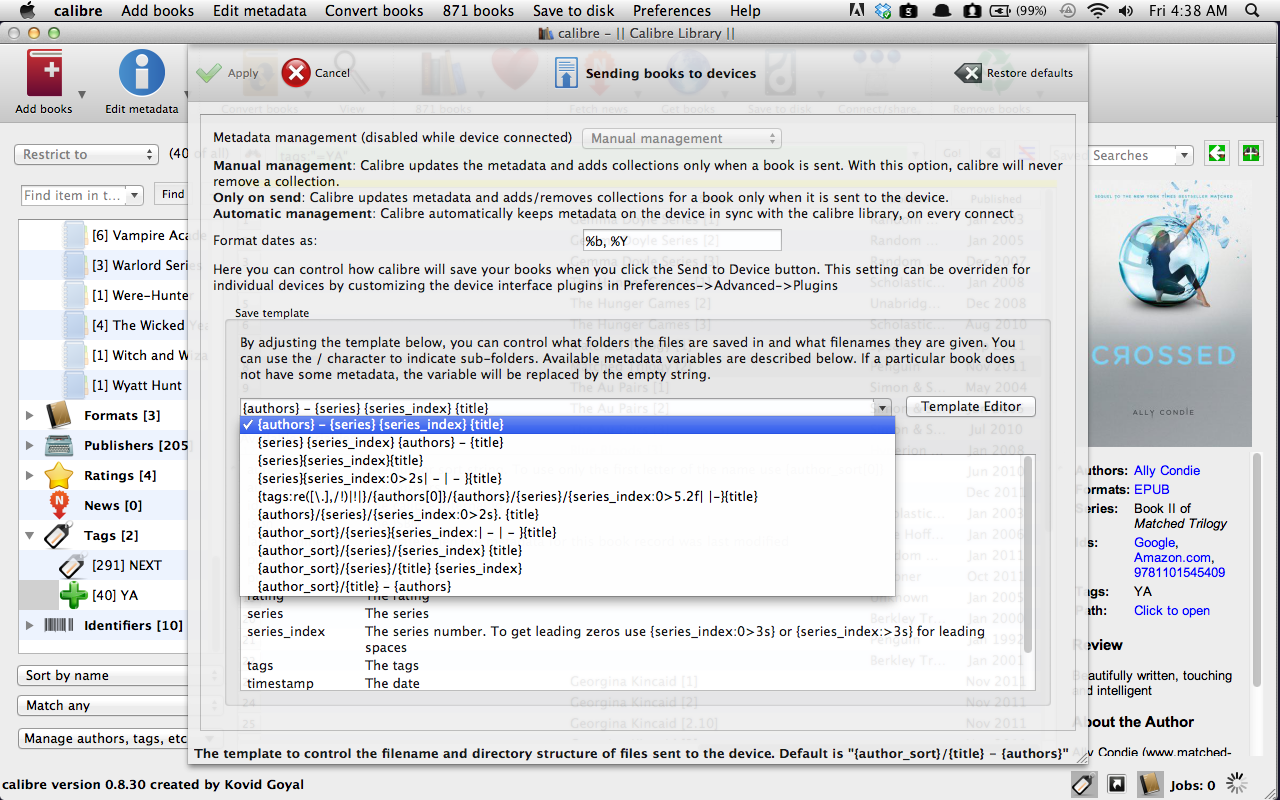This screenshot has height=800, width=1280.
Task: Open the Preferences menu
Action: point(671,11)
